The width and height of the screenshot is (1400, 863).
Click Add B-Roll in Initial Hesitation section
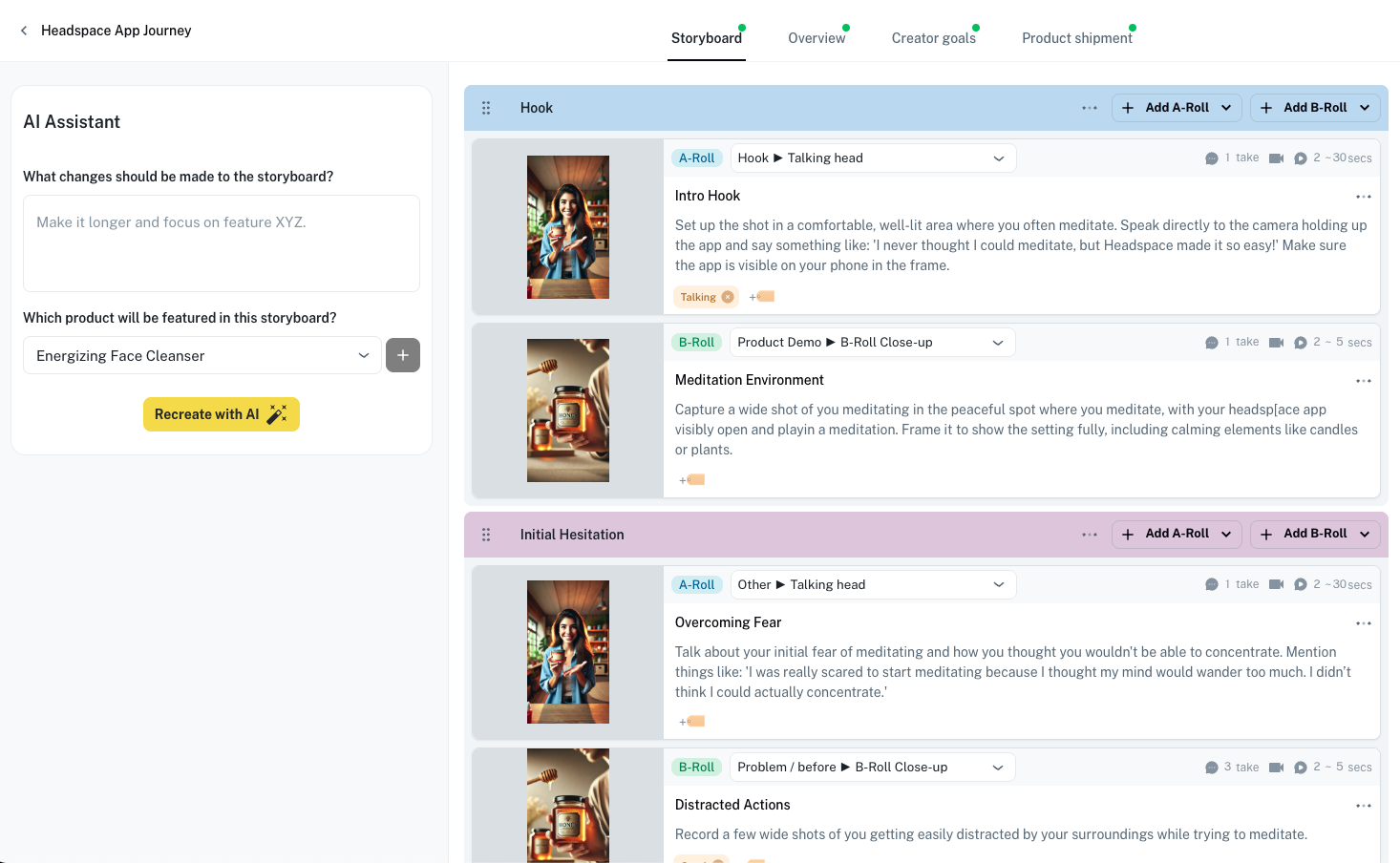(1315, 535)
